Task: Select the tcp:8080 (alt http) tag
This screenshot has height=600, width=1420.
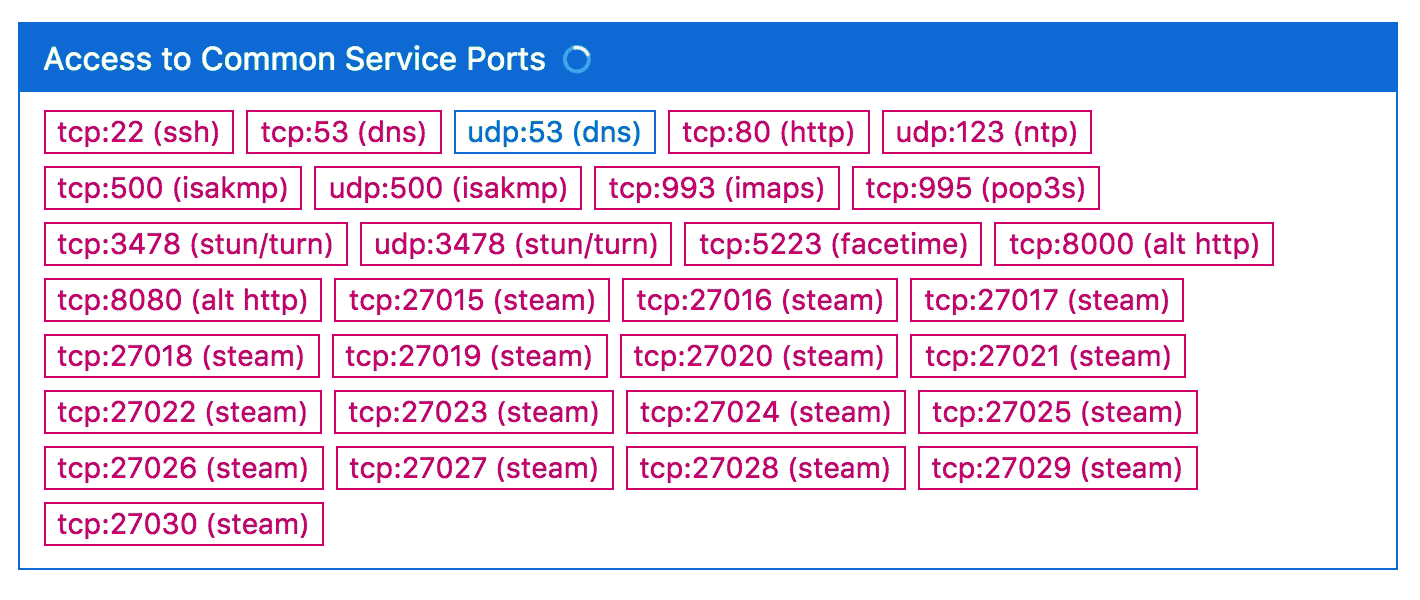Action: (x=183, y=300)
